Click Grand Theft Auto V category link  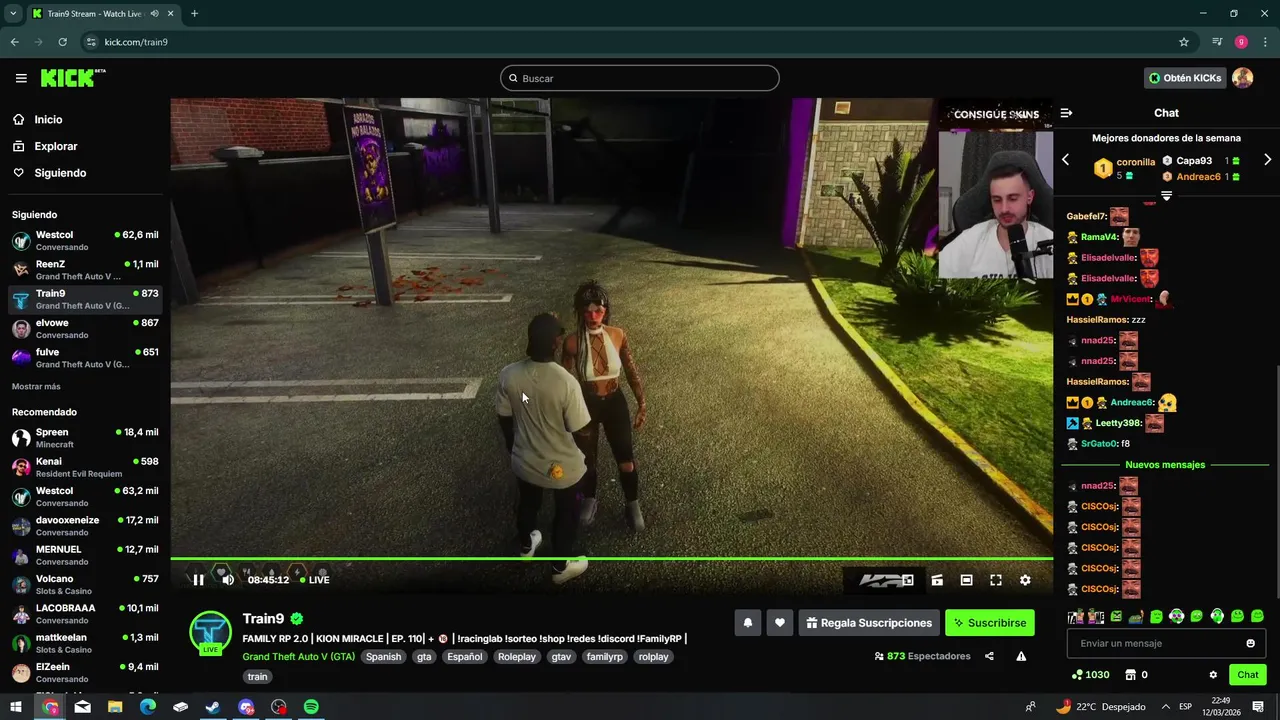click(298, 657)
